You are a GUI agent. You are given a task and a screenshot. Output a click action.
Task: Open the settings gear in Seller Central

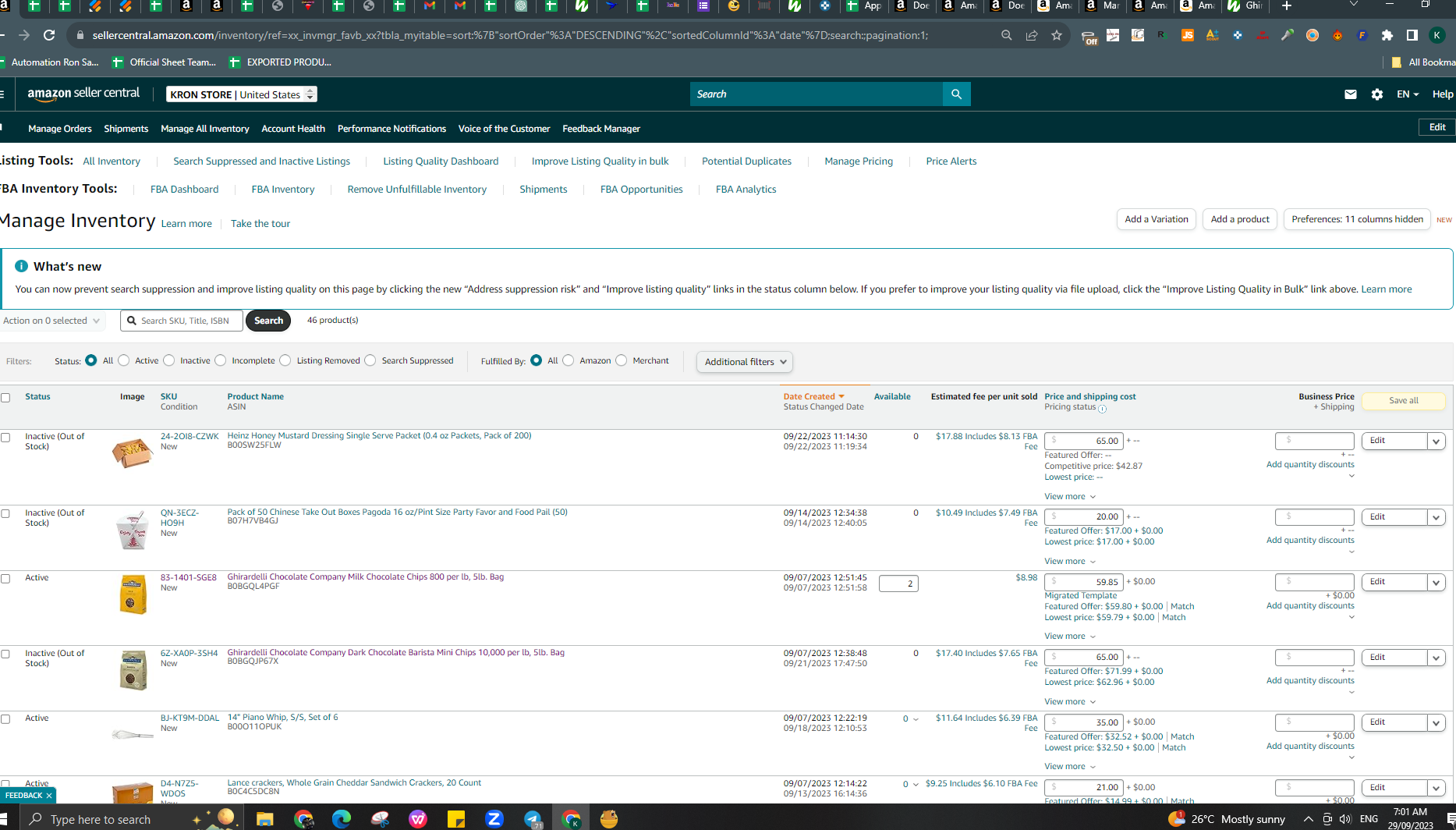point(1377,94)
